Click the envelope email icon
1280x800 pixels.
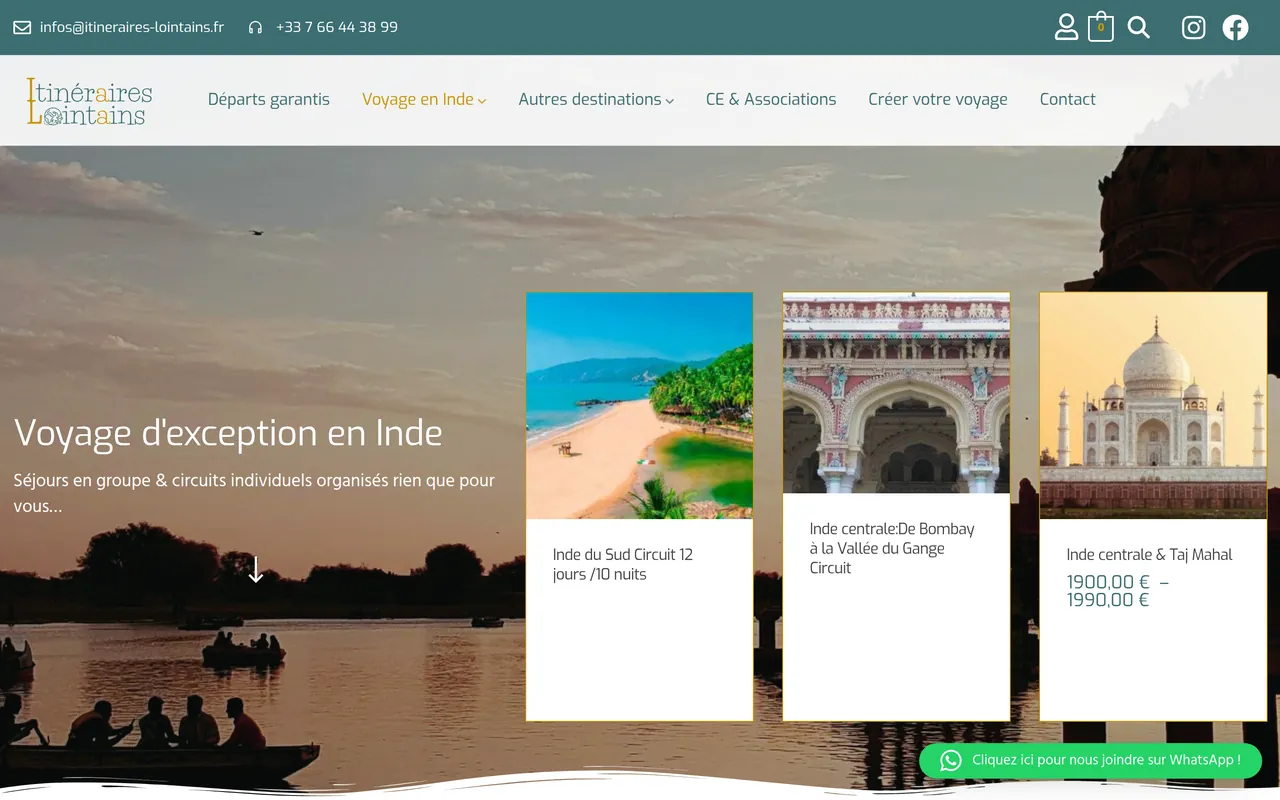pos(22,28)
